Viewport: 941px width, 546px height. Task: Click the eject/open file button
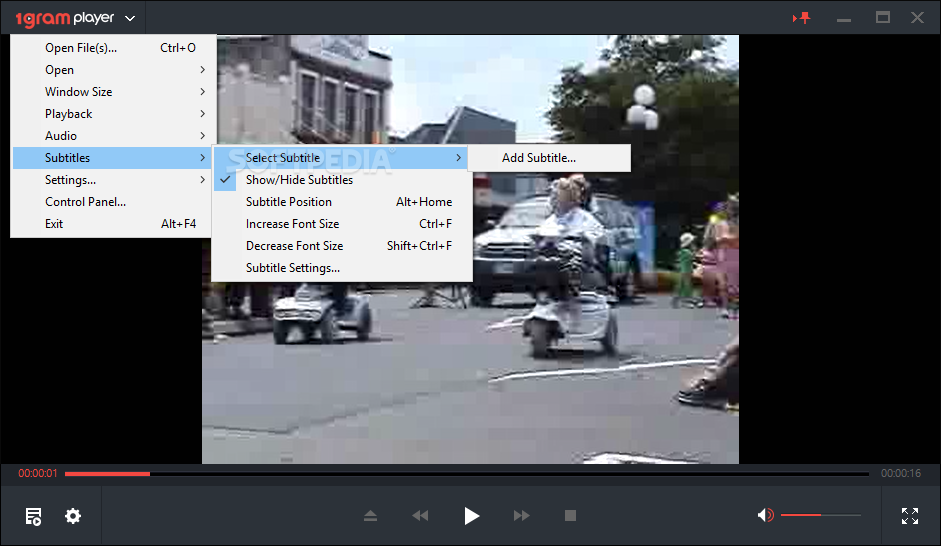pos(370,515)
